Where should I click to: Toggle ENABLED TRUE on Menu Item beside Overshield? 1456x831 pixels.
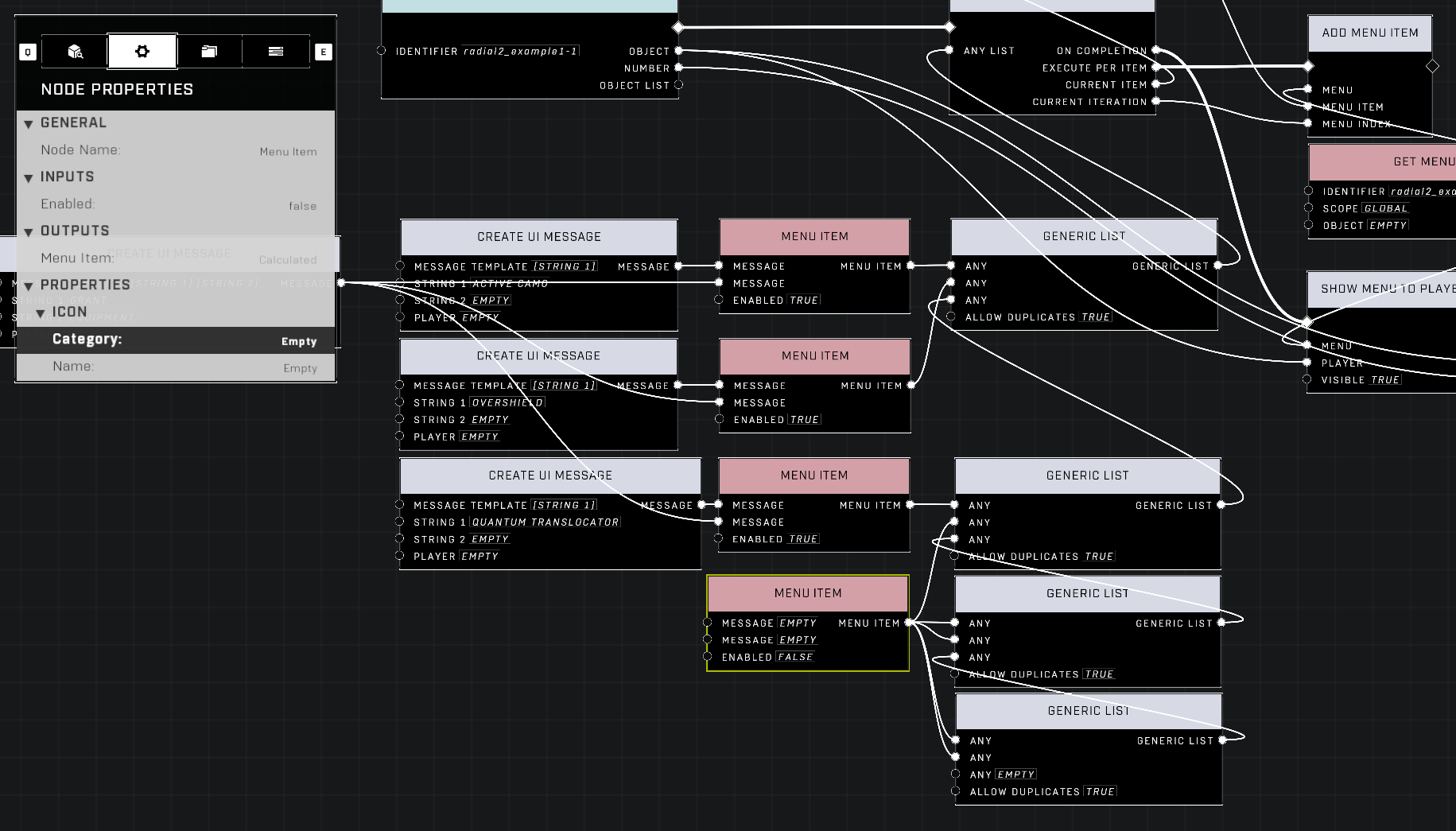pyautogui.click(x=805, y=420)
